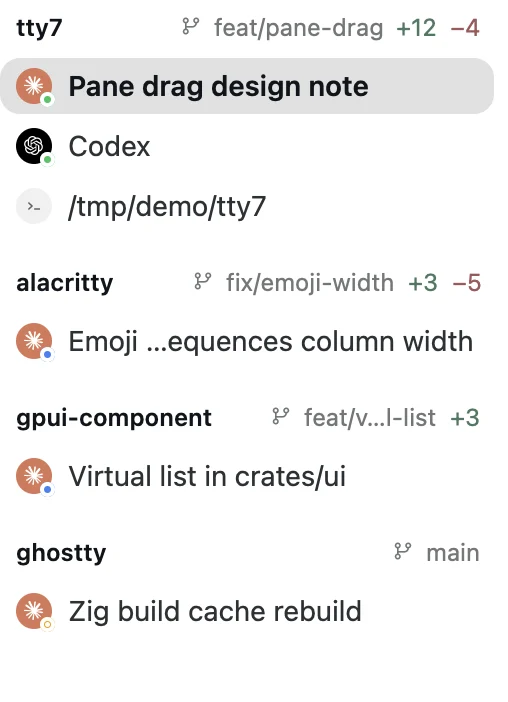Open Virtual list in crates/ui session
This screenshot has height=702, width=508.
click(247, 476)
